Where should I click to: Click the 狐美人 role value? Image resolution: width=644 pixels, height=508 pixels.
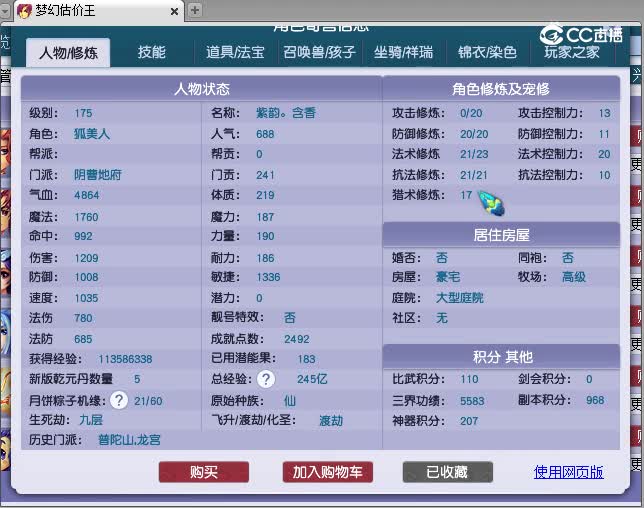[x=92, y=134]
